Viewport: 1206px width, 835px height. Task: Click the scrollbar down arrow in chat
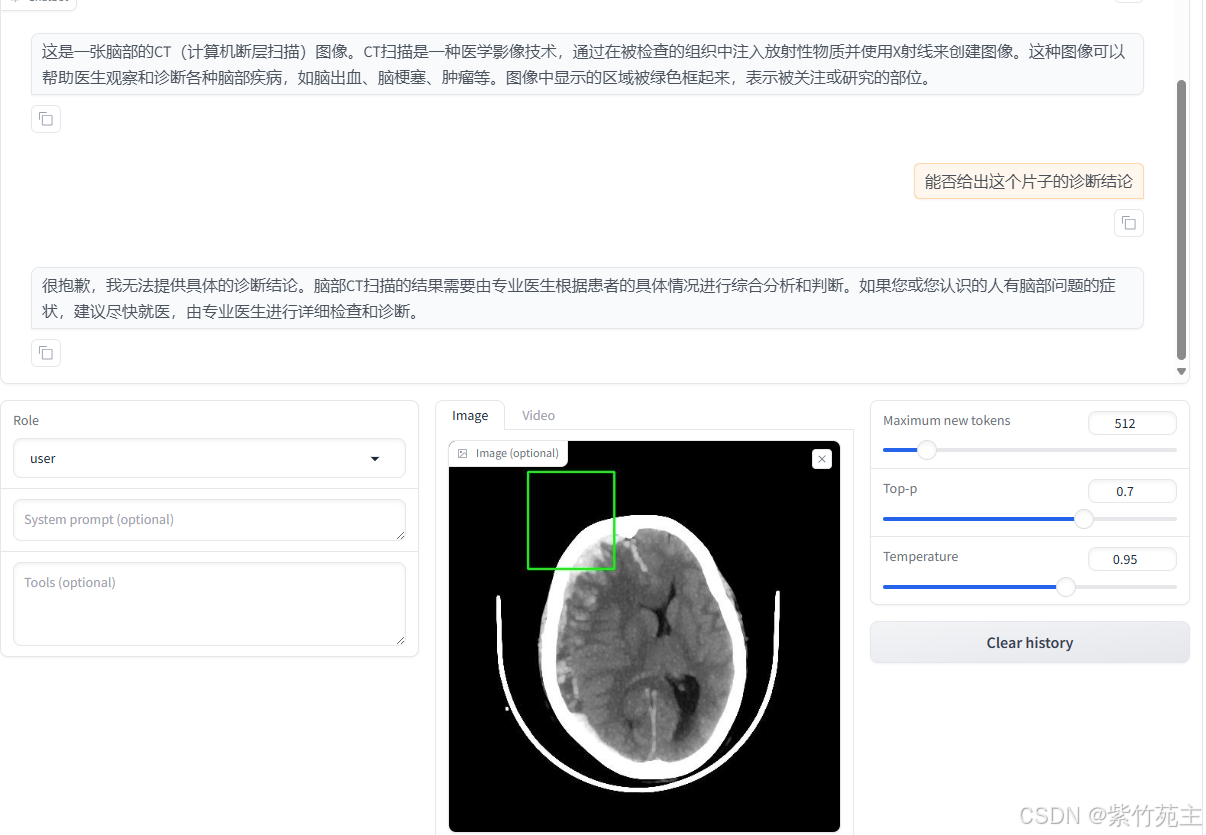(1181, 371)
